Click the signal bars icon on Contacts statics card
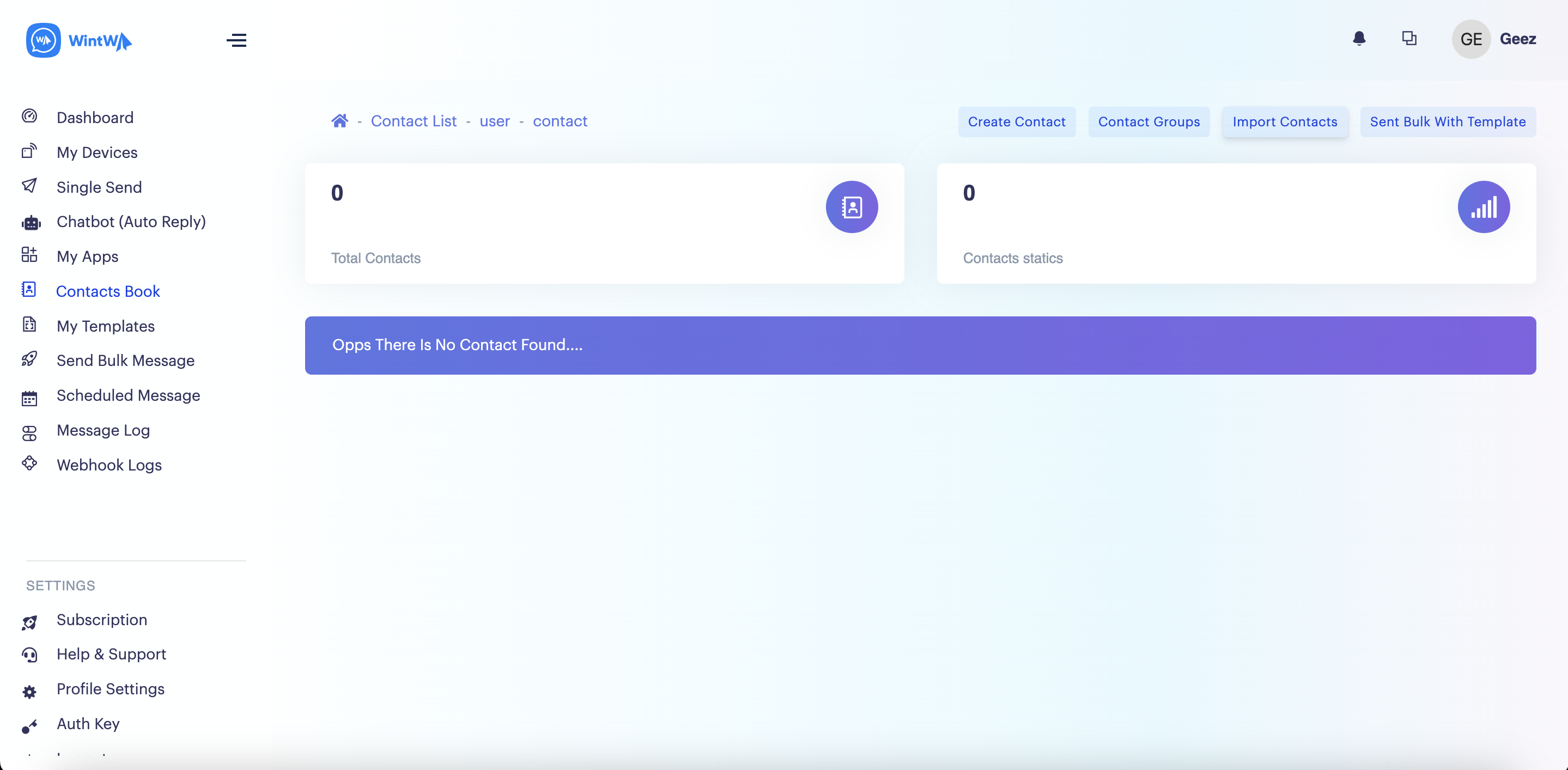1568x770 pixels. point(1483,207)
